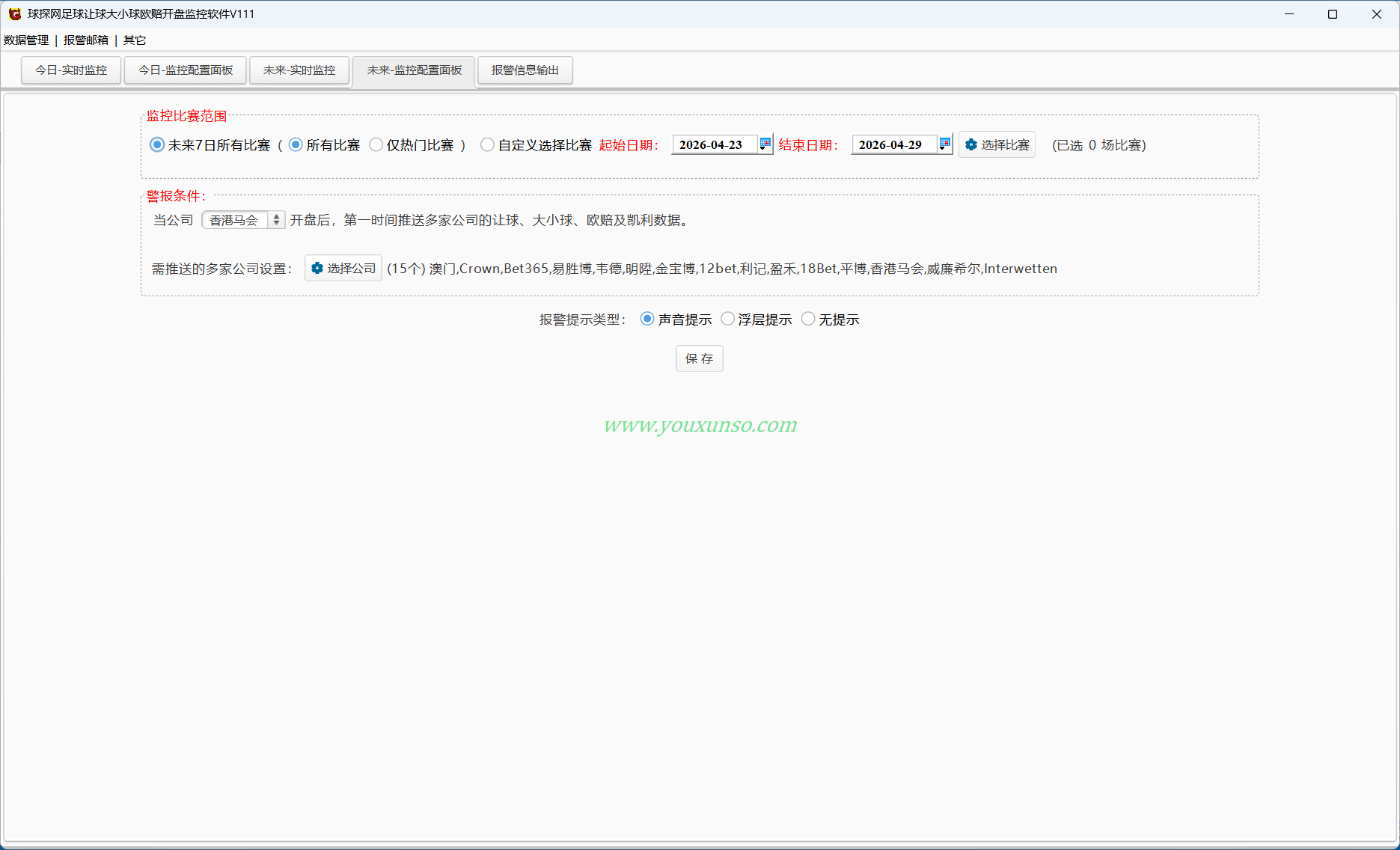Switch to 未来-实时监控 tab
Image resolution: width=1400 pixels, height=850 pixels.
pyautogui.click(x=299, y=70)
